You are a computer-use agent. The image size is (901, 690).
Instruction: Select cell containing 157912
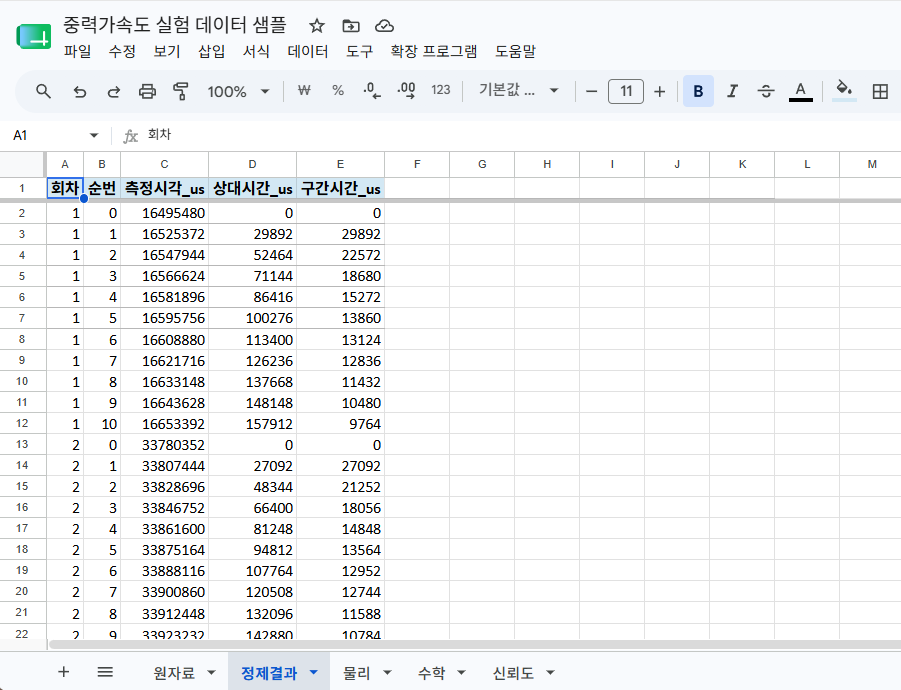pos(252,424)
